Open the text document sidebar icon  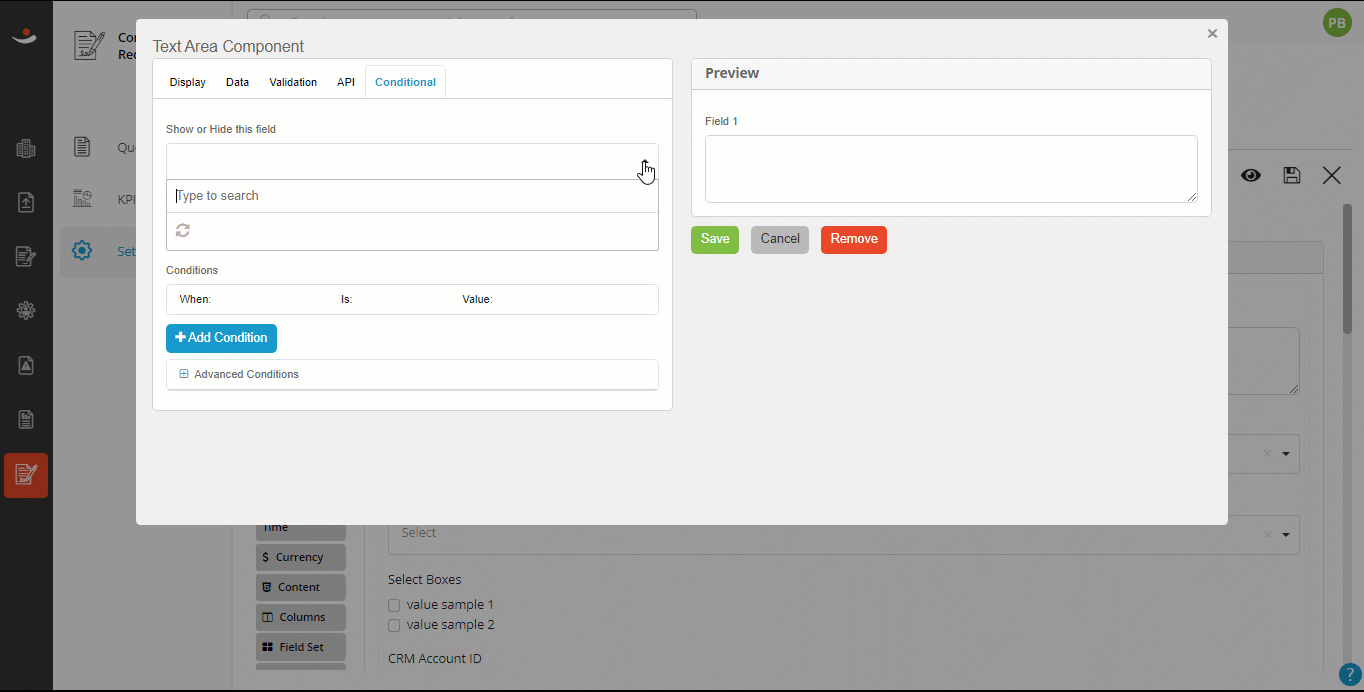(26, 419)
